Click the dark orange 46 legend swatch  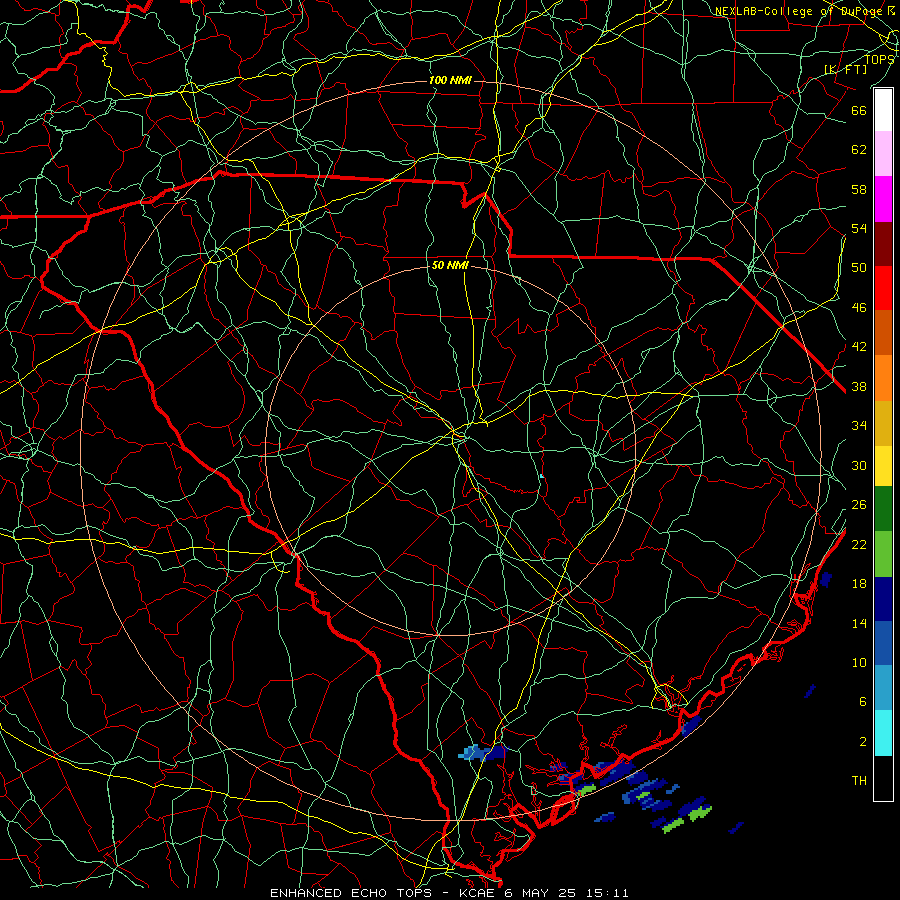pos(884,332)
